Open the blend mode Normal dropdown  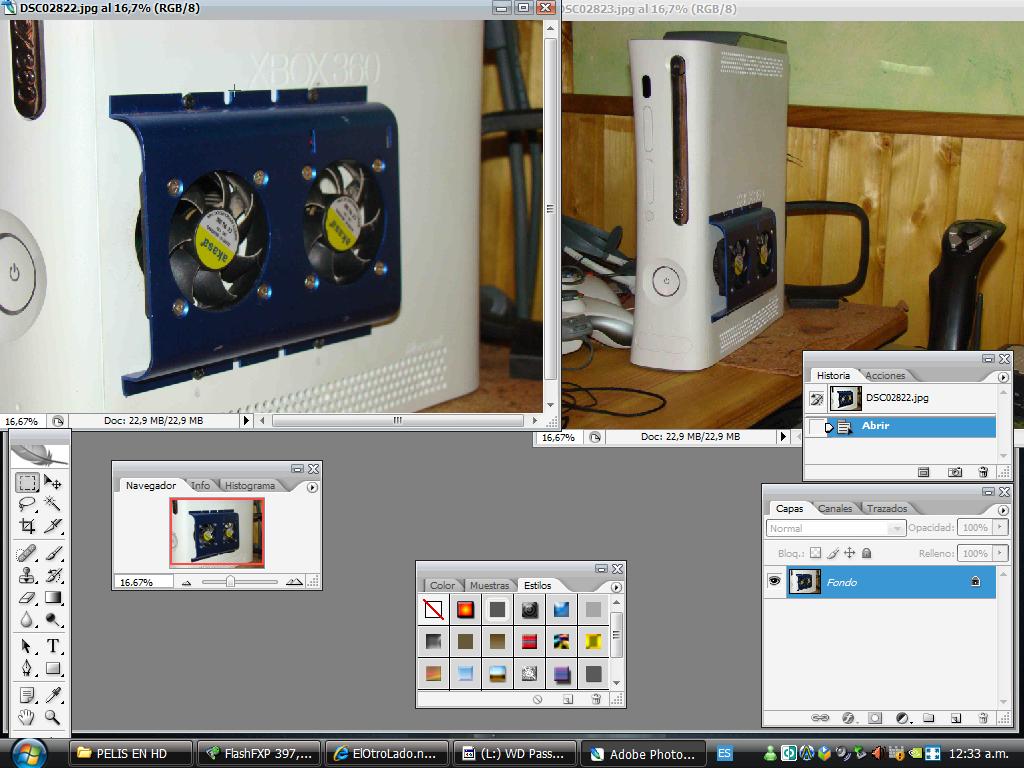point(836,528)
